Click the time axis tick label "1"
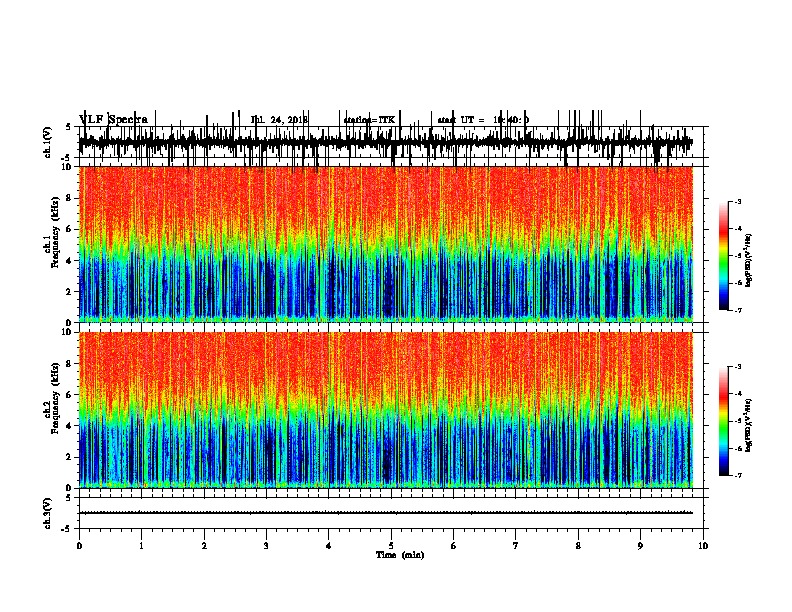This screenshot has width=792, height=612. 141,546
